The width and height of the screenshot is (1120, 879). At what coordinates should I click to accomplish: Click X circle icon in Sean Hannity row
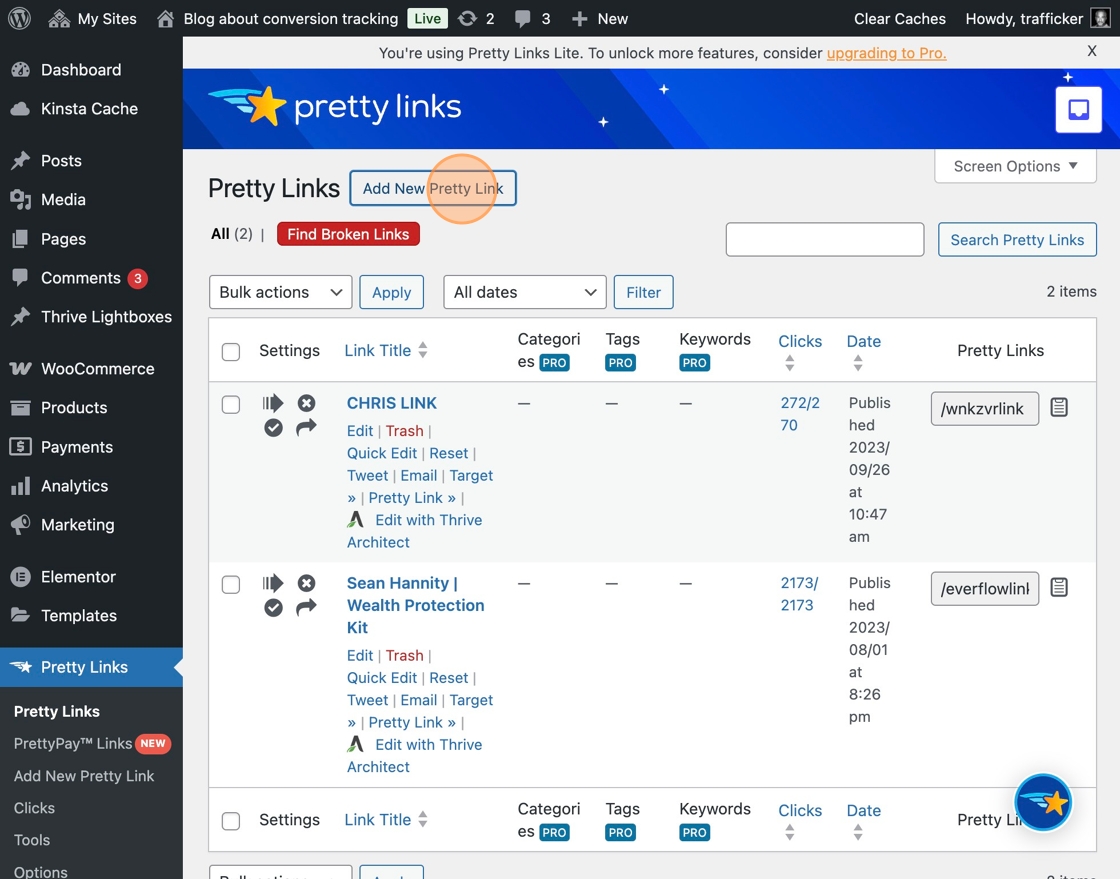coord(306,583)
